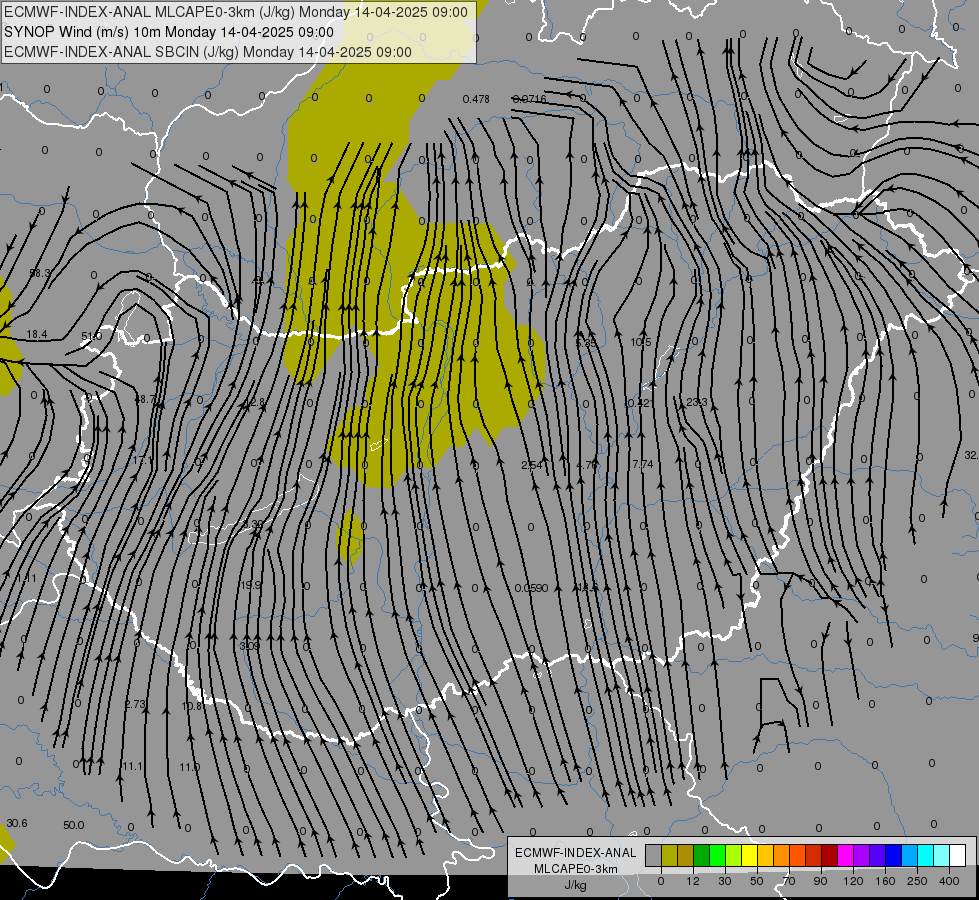This screenshot has height=900, width=979.
Task: Select the 4.76 grid value
Action: coord(587,465)
